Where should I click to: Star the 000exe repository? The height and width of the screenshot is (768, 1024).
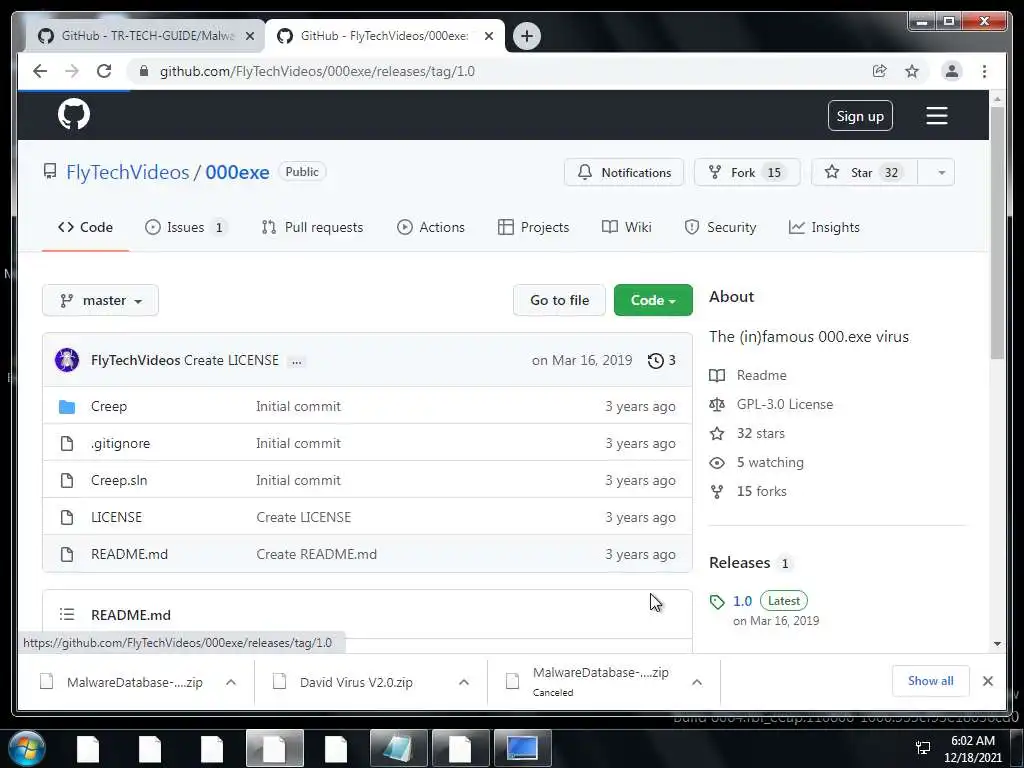[x=865, y=172]
